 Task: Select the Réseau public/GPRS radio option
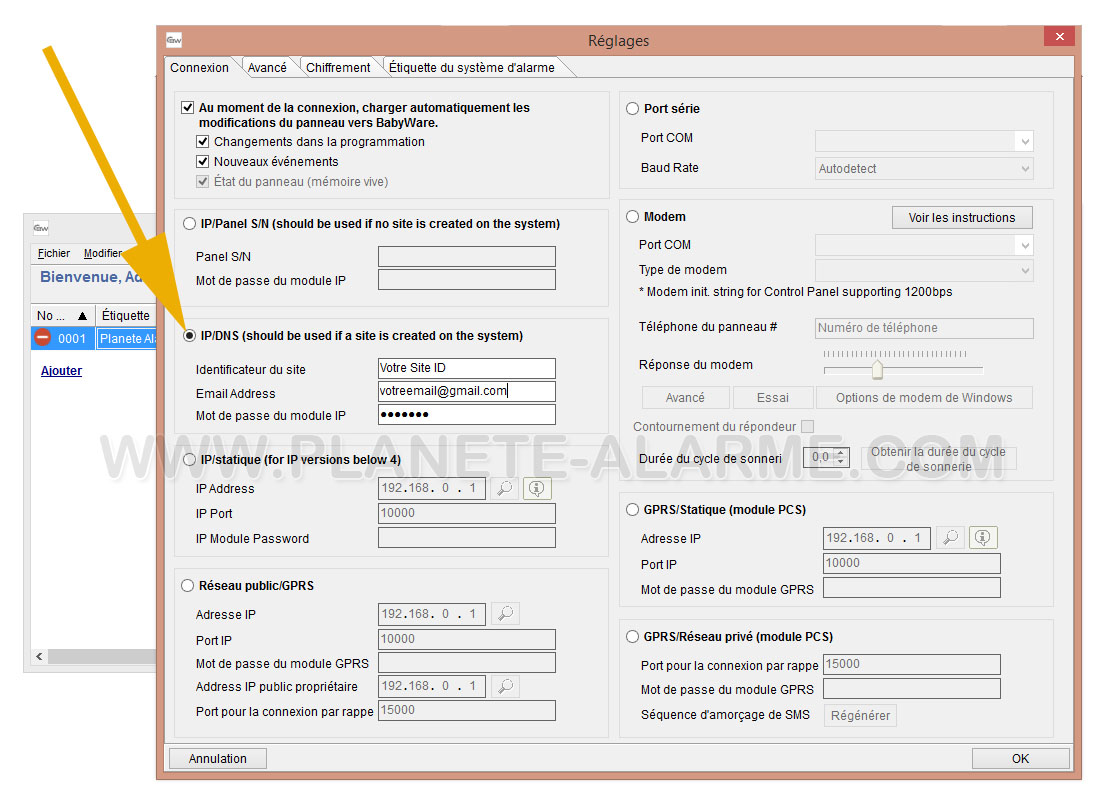pyautogui.click(x=187, y=585)
